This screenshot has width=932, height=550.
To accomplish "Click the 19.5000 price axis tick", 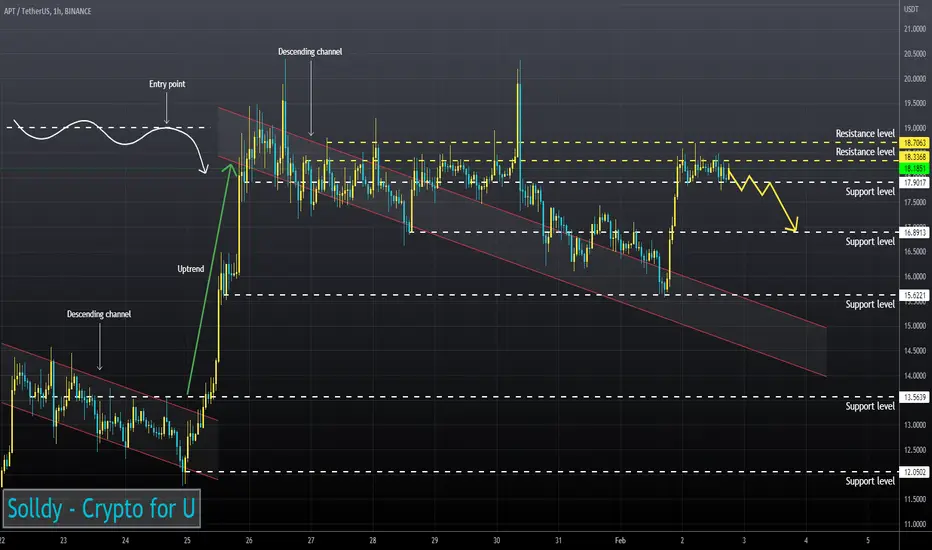I will (x=915, y=103).
